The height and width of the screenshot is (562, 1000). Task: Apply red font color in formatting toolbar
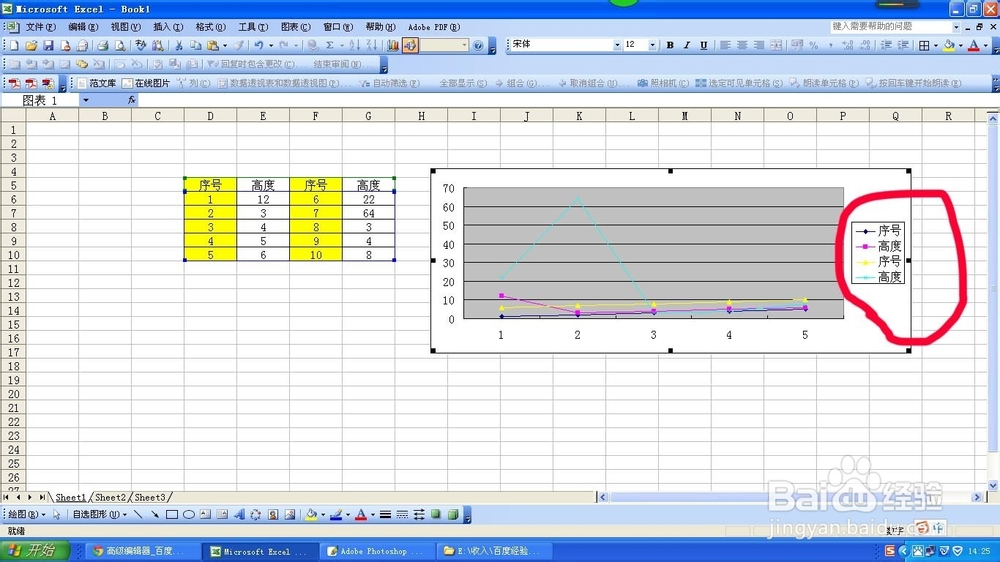point(974,45)
